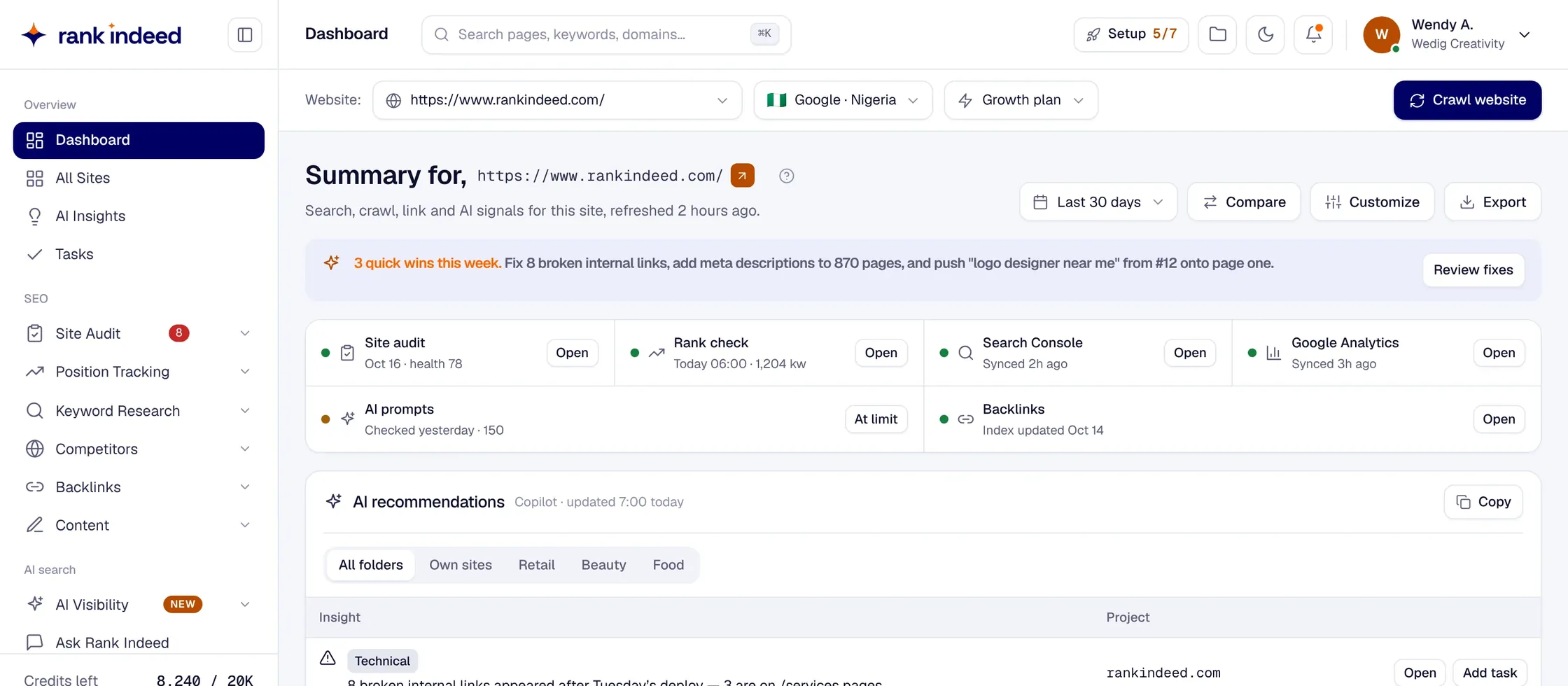Click the Compare button
Image resolution: width=1568 pixels, height=686 pixels.
[1244, 202]
